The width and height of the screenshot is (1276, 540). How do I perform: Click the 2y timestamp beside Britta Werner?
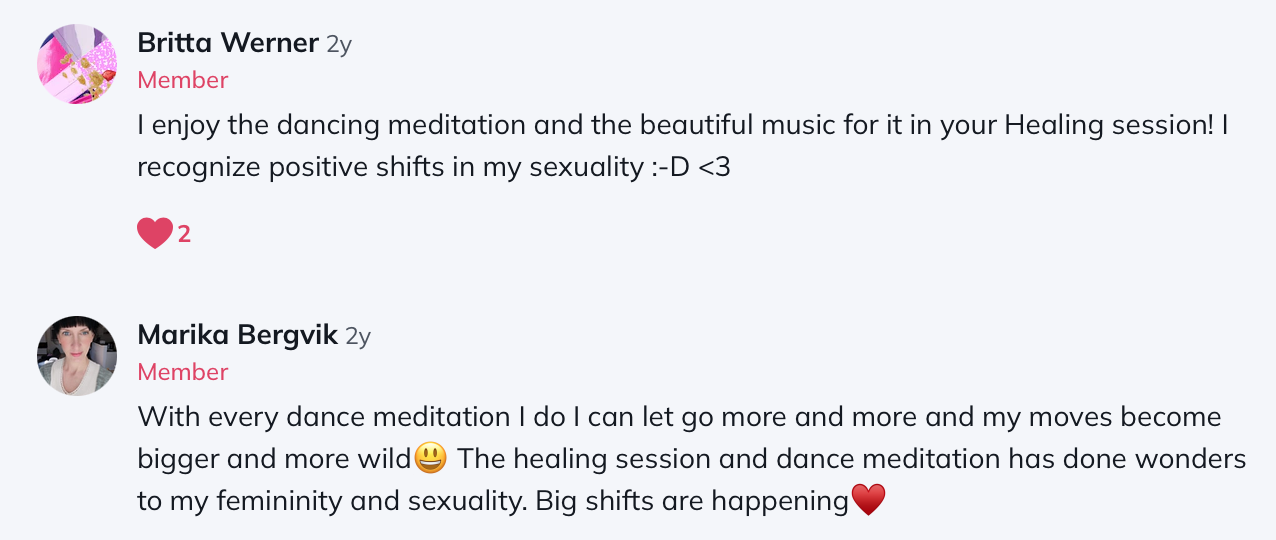coord(339,45)
